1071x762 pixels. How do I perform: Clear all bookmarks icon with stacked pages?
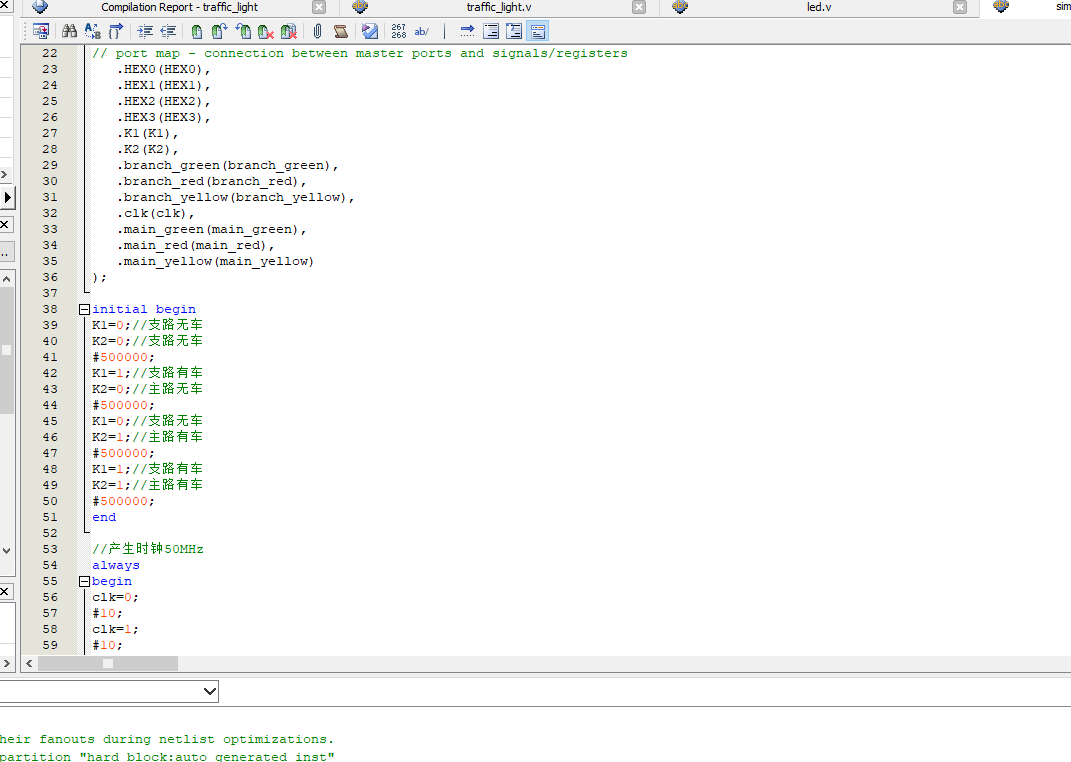(289, 31)
